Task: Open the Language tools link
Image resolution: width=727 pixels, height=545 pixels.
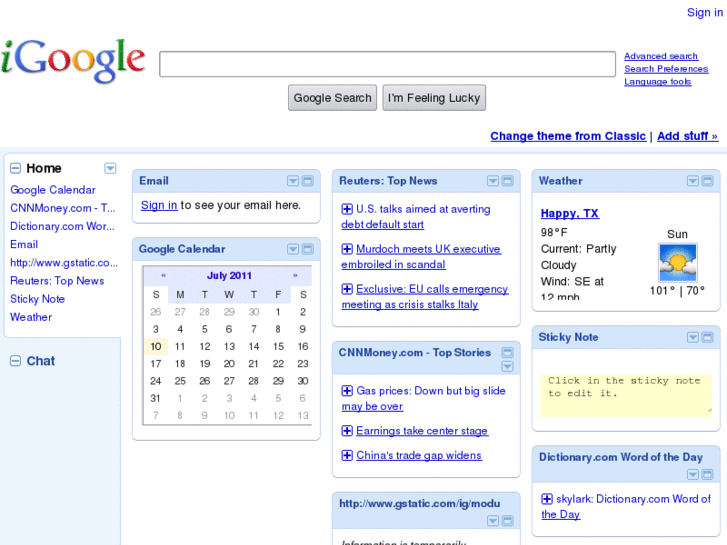Action: click(x=657, y=82)
